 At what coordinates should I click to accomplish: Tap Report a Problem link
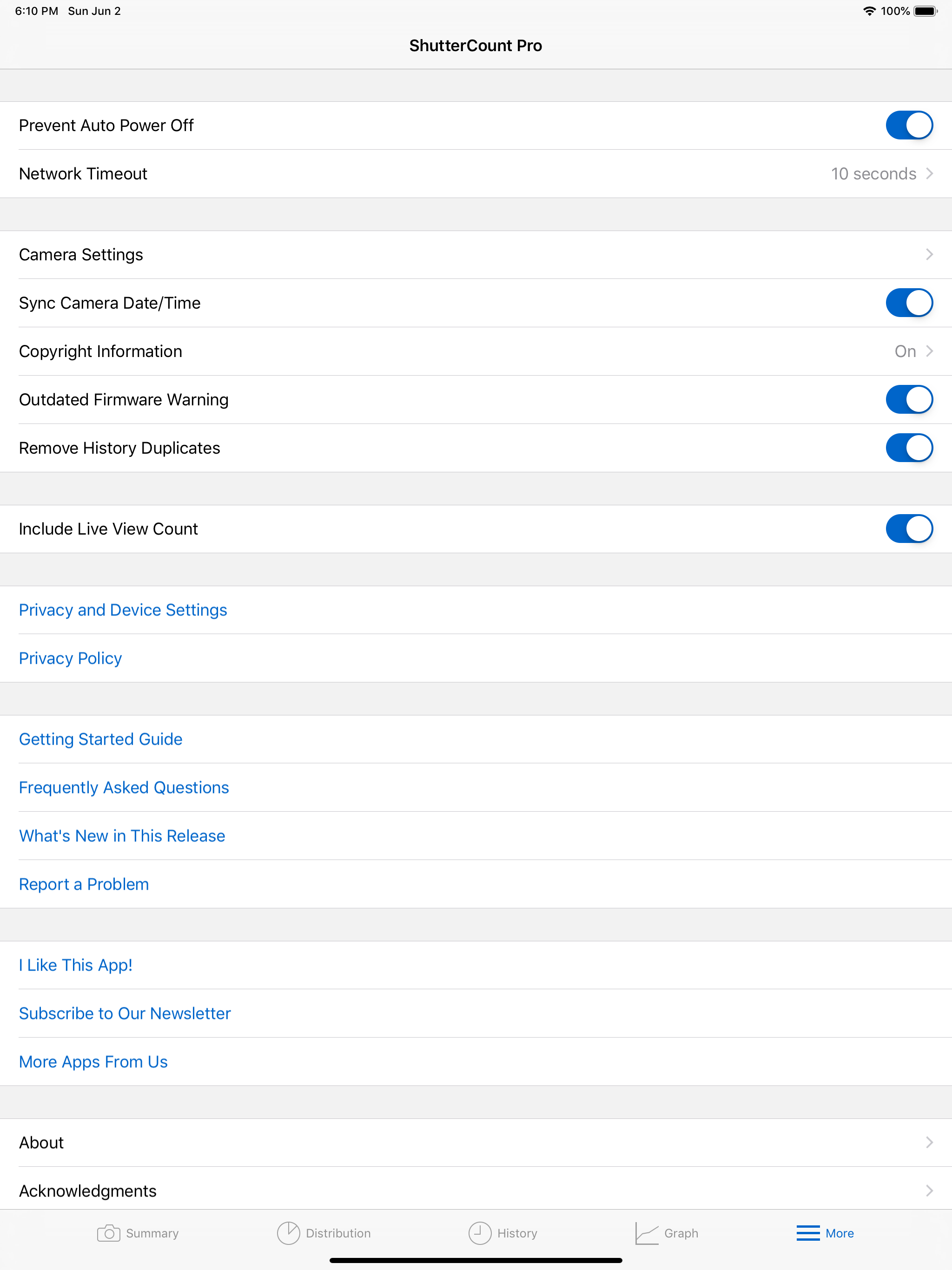(x=84, y=884)
